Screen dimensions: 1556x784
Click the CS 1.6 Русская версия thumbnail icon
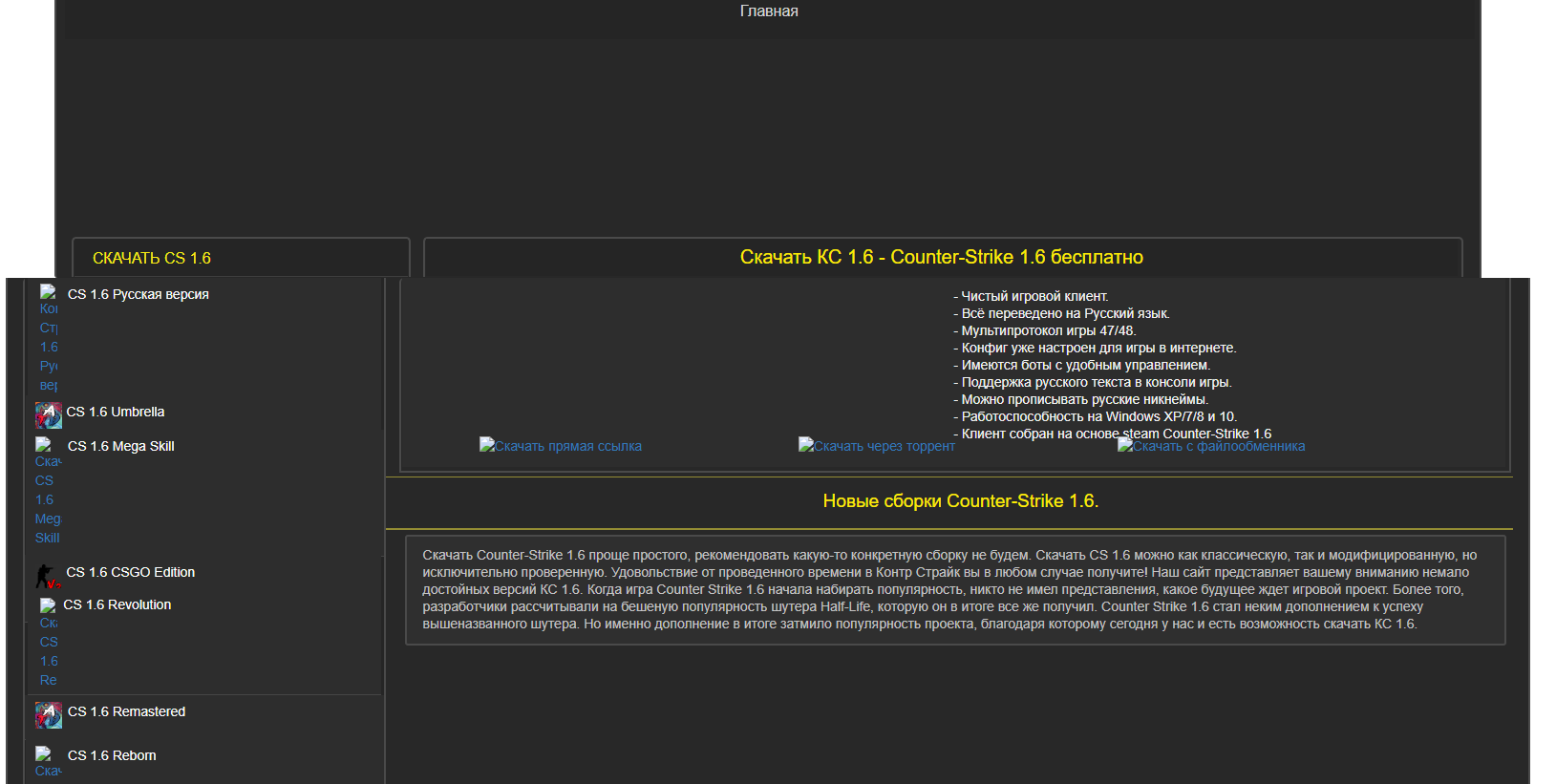49,339
